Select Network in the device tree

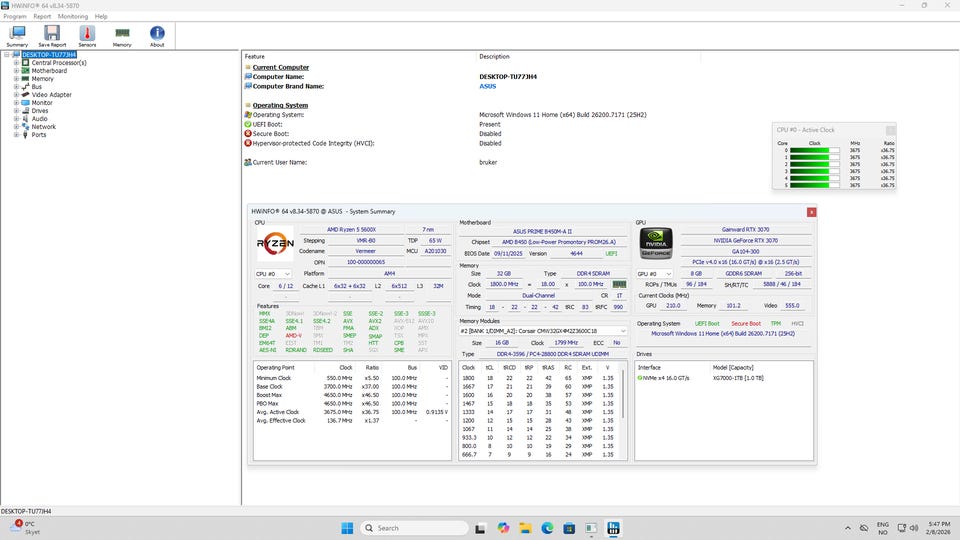click(43, 127)
